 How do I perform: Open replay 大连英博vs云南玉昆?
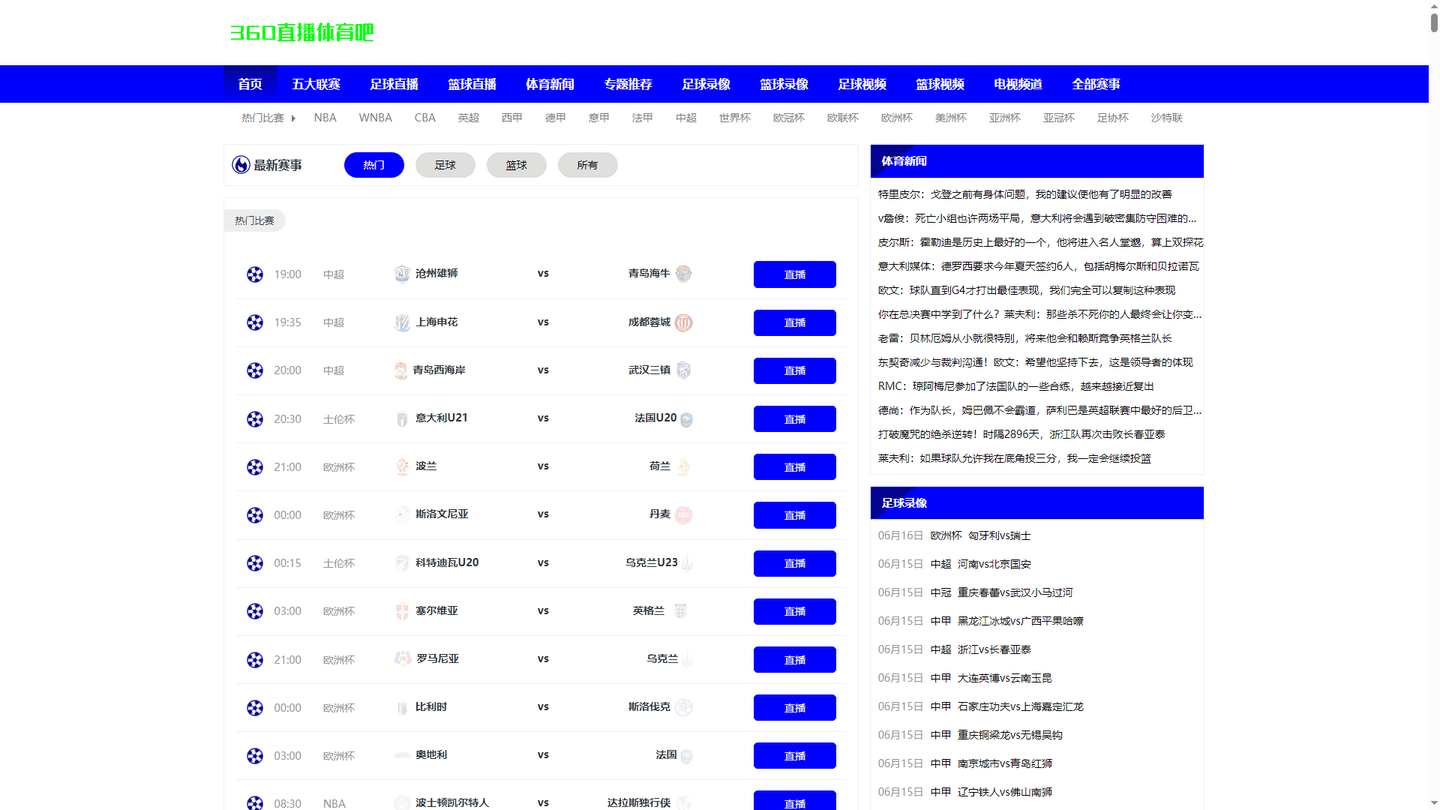point(1005,678)
